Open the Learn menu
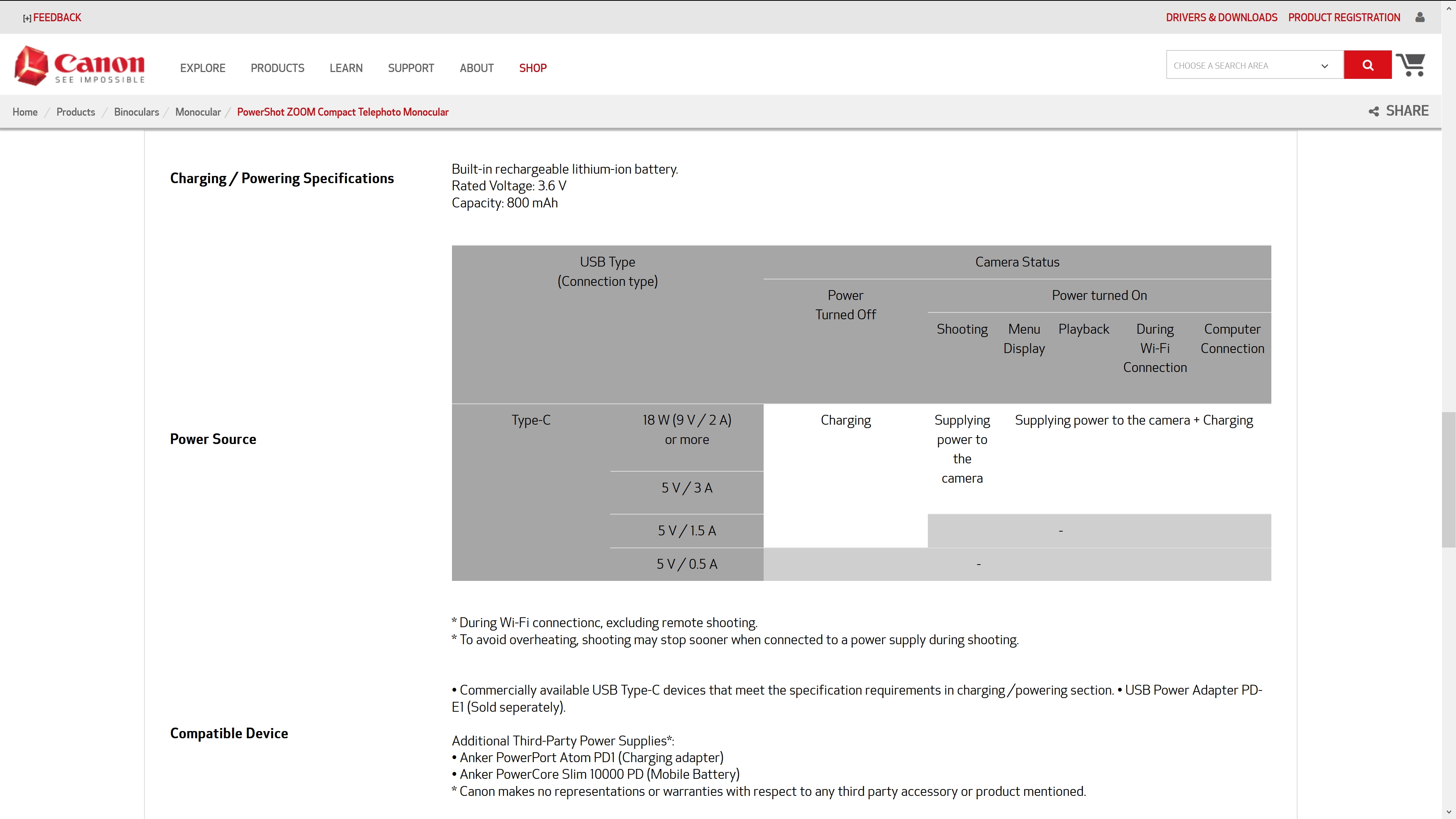This screenshot has height=819, width=1456. tap(346, 68)
